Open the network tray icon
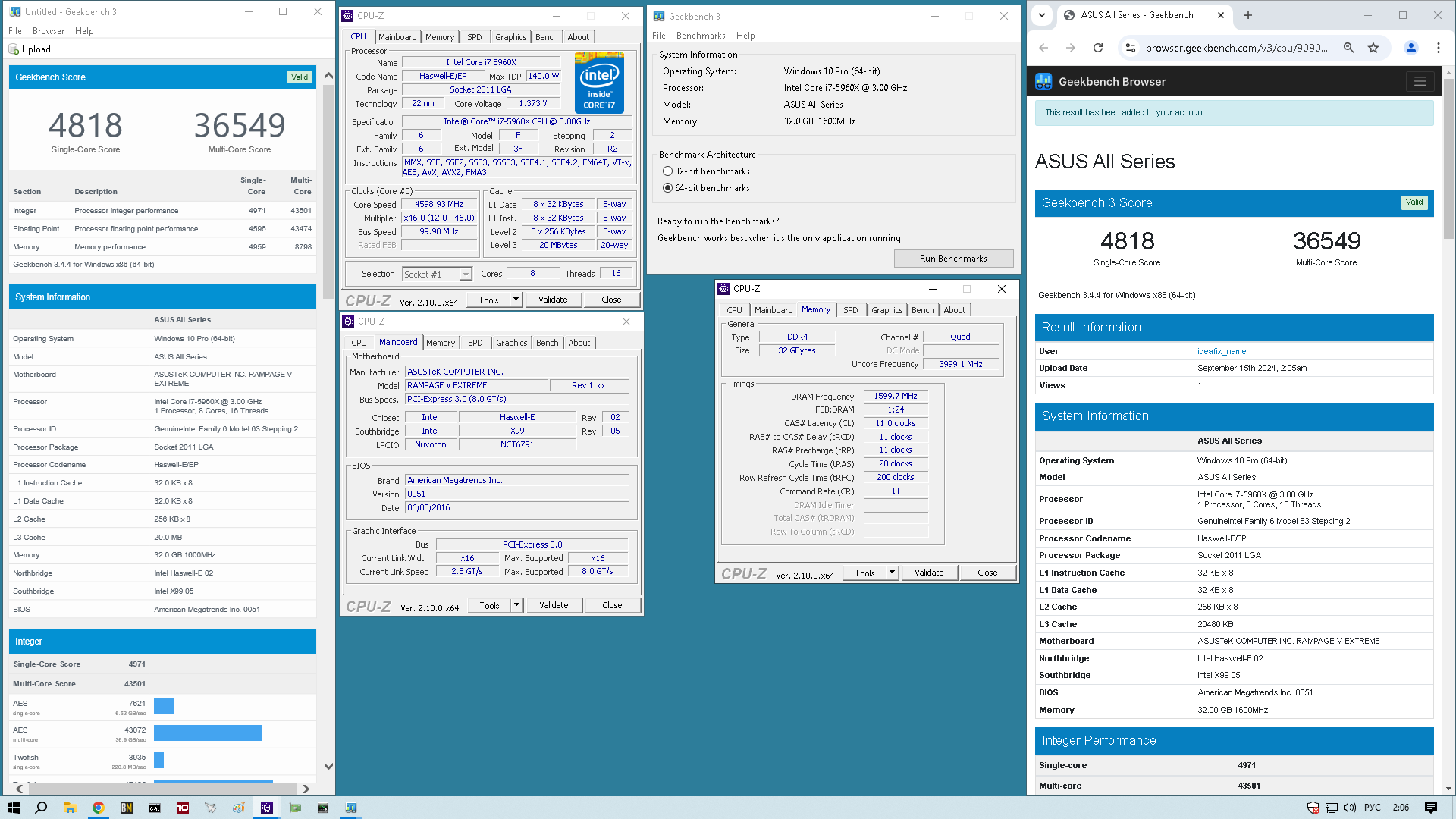The height and width of the screenshot is (819, 1456). click(x=1331, y=808)
